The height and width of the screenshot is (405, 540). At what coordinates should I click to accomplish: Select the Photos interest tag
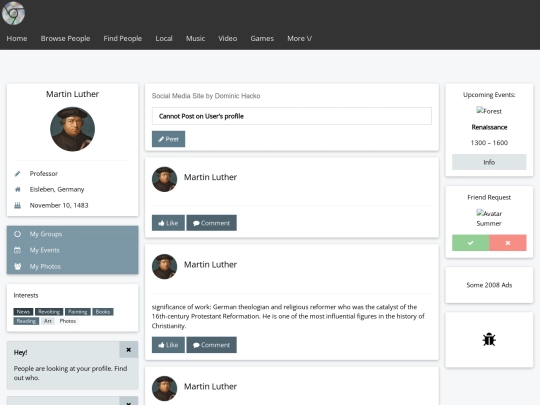coord(68,321)
